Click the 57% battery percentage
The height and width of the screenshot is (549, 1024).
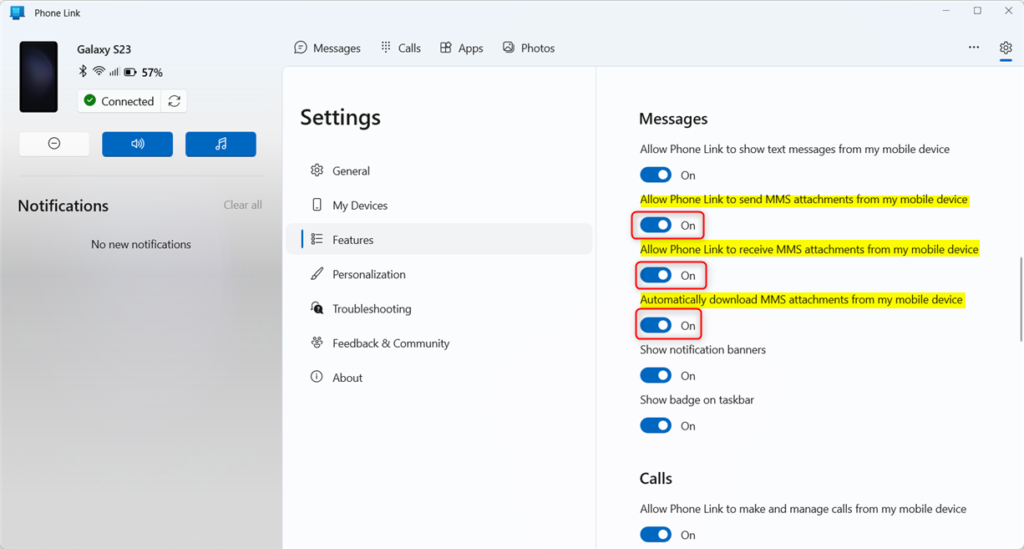click(152, 72)
